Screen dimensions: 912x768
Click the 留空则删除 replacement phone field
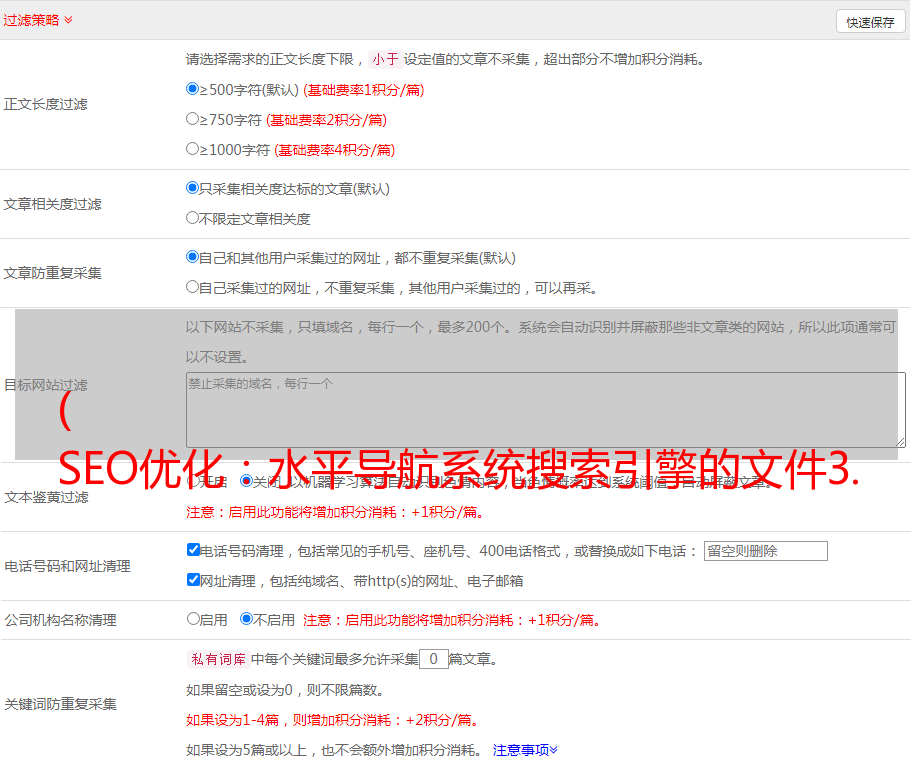(765, 551)
